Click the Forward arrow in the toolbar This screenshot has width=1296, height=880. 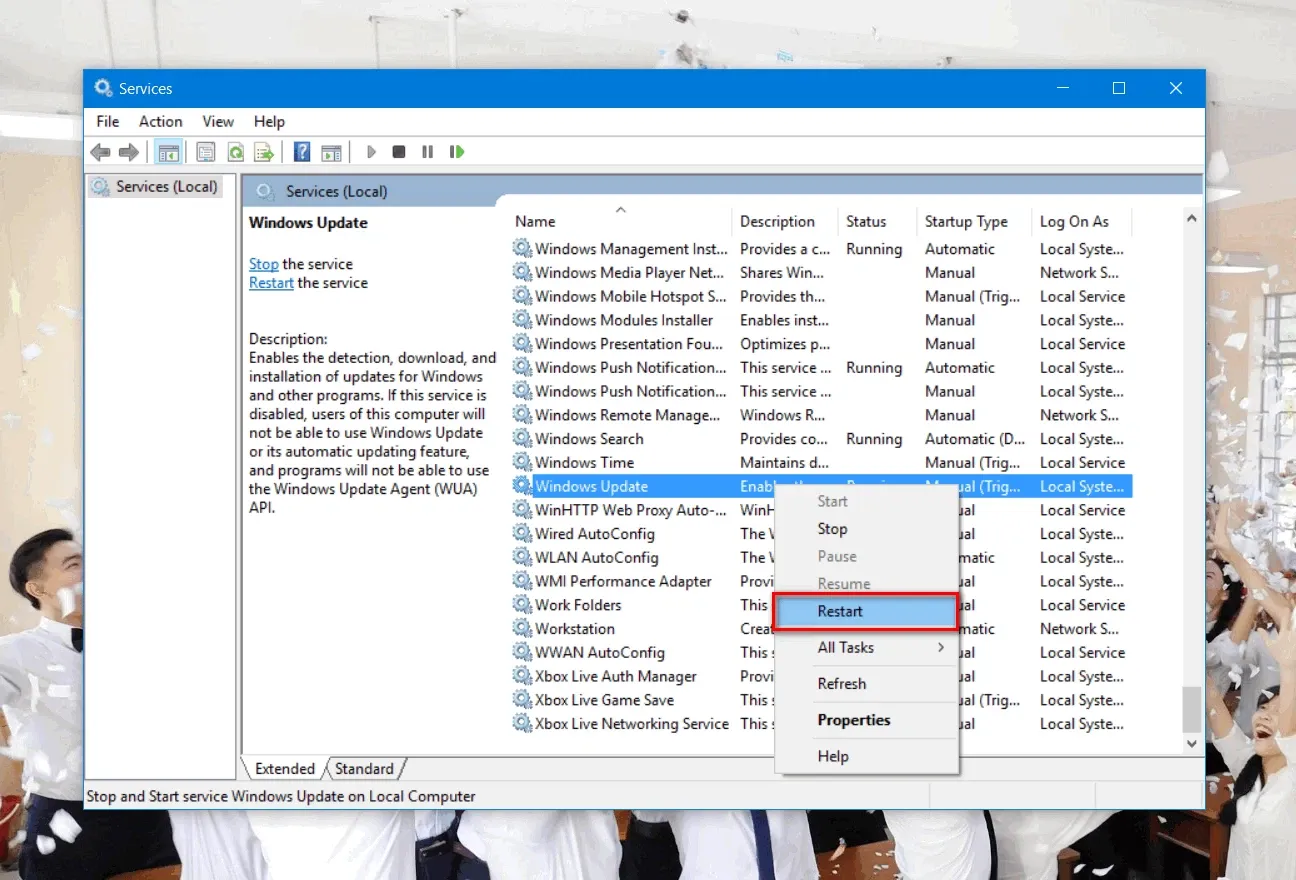(x=129, y=152)
